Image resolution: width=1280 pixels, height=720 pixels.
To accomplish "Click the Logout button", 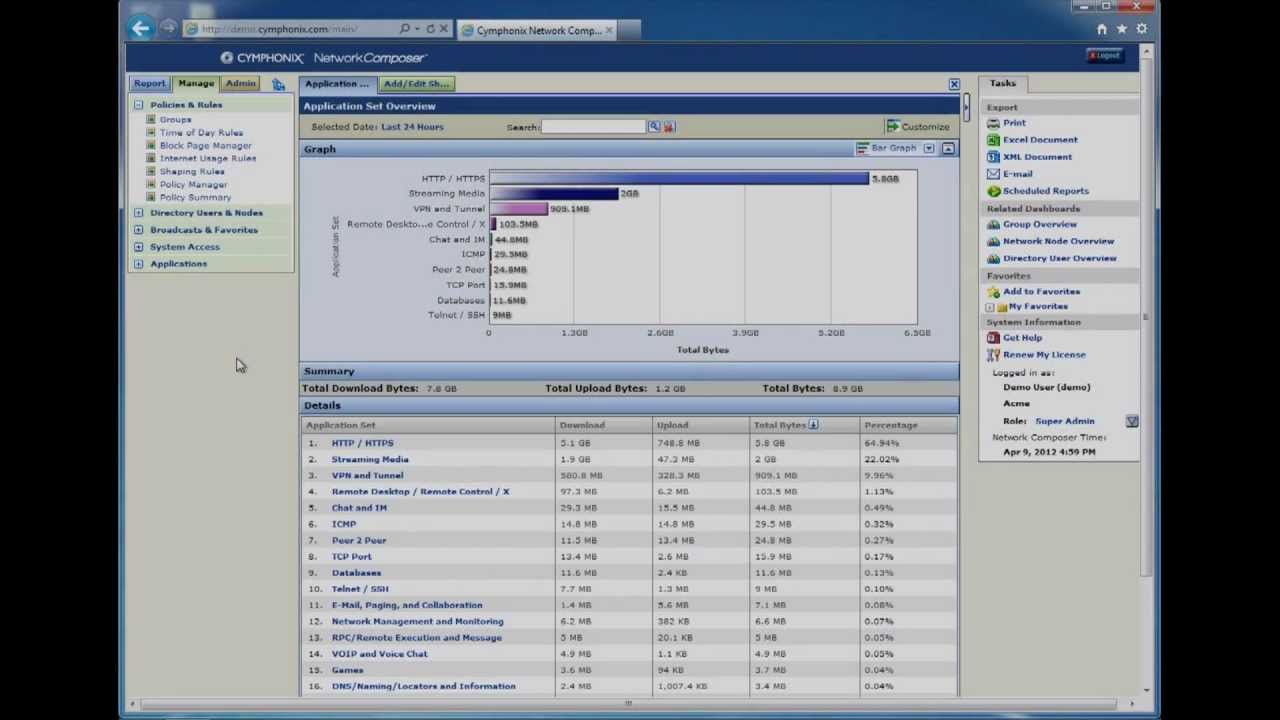I will coord(1105,56).
